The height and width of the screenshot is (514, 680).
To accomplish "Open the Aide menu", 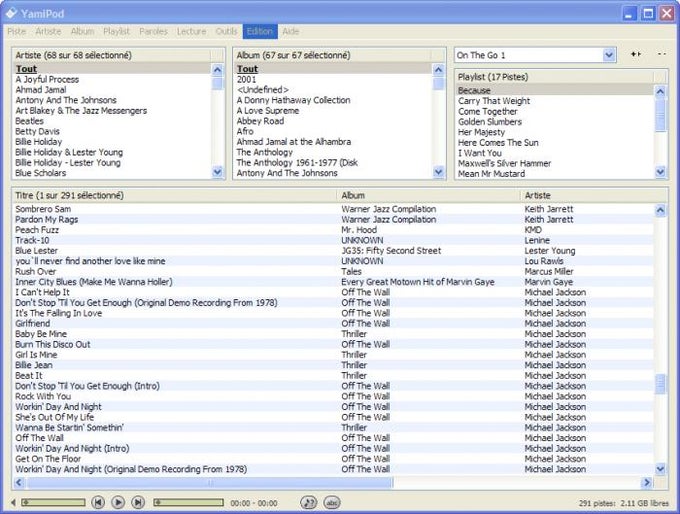I will tap(291, 31).
